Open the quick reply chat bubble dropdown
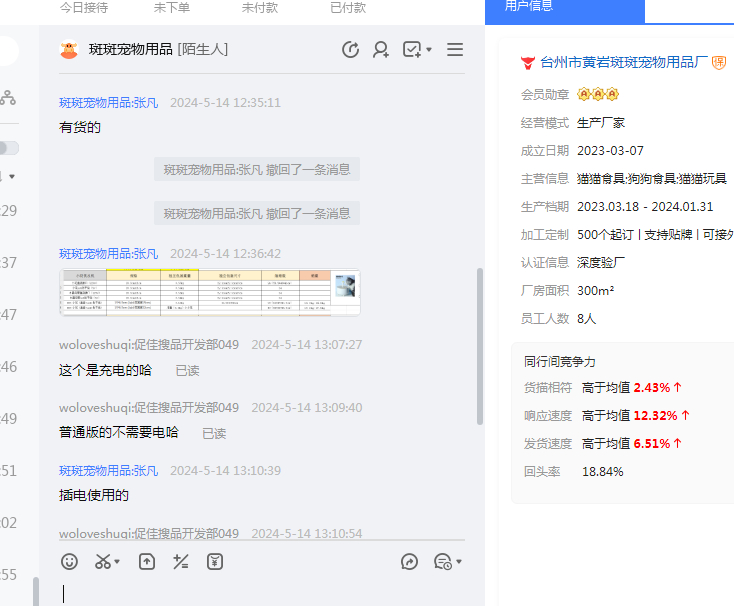Viewport: 734px width, 606px height. (447, 562)
